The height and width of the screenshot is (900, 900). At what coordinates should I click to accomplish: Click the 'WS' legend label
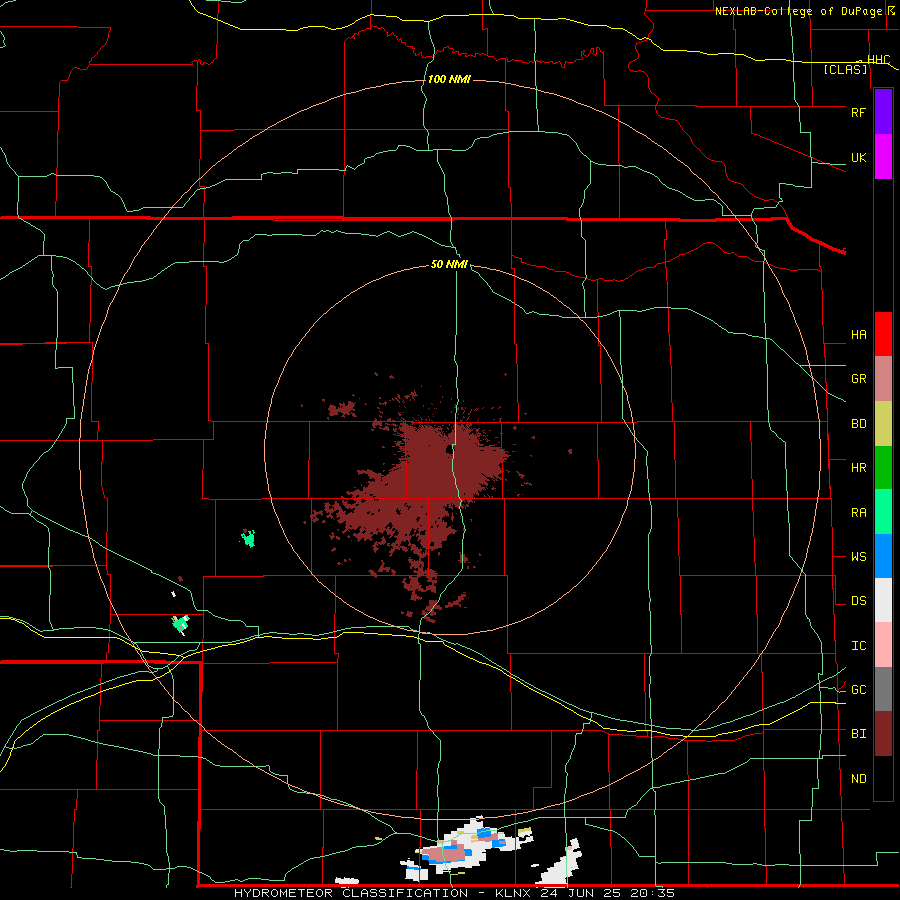tap(858, 557)
